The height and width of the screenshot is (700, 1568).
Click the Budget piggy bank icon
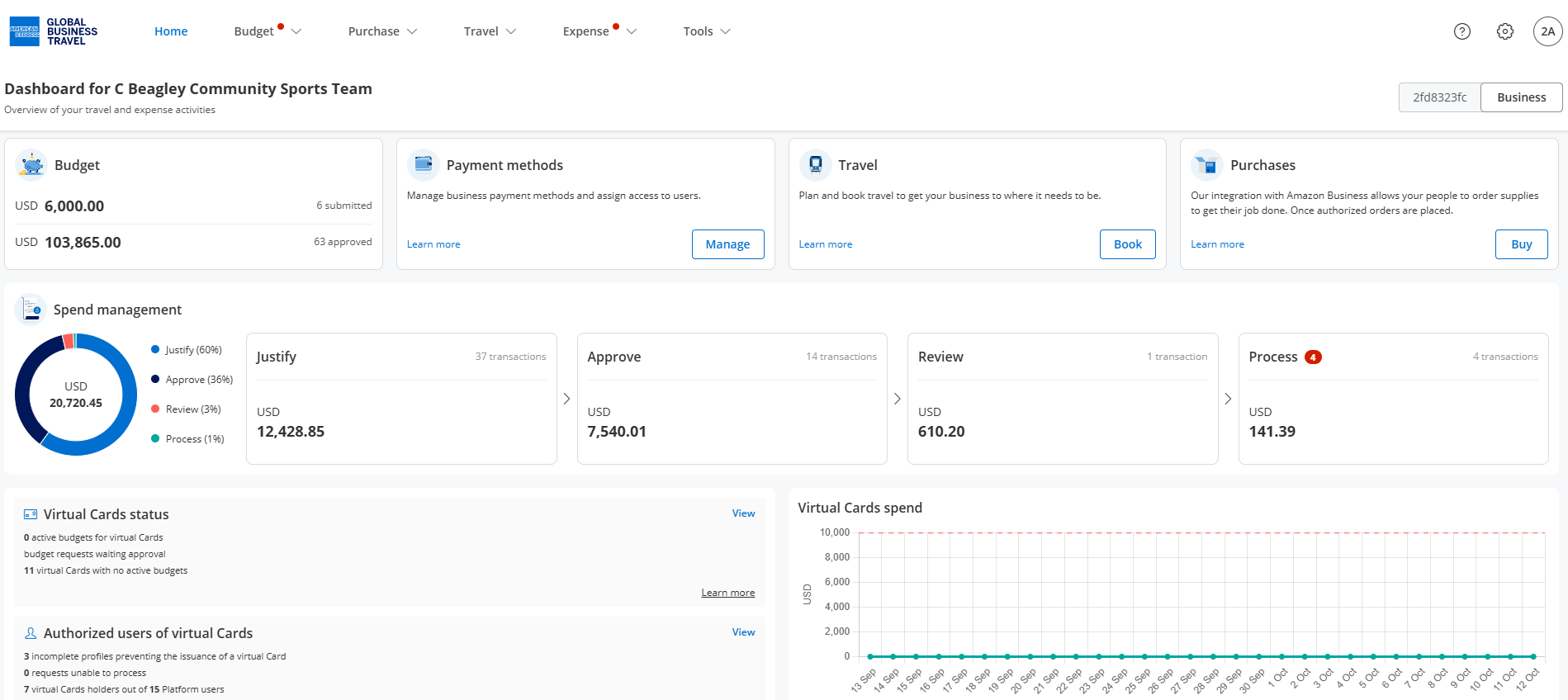coord(31,165)
